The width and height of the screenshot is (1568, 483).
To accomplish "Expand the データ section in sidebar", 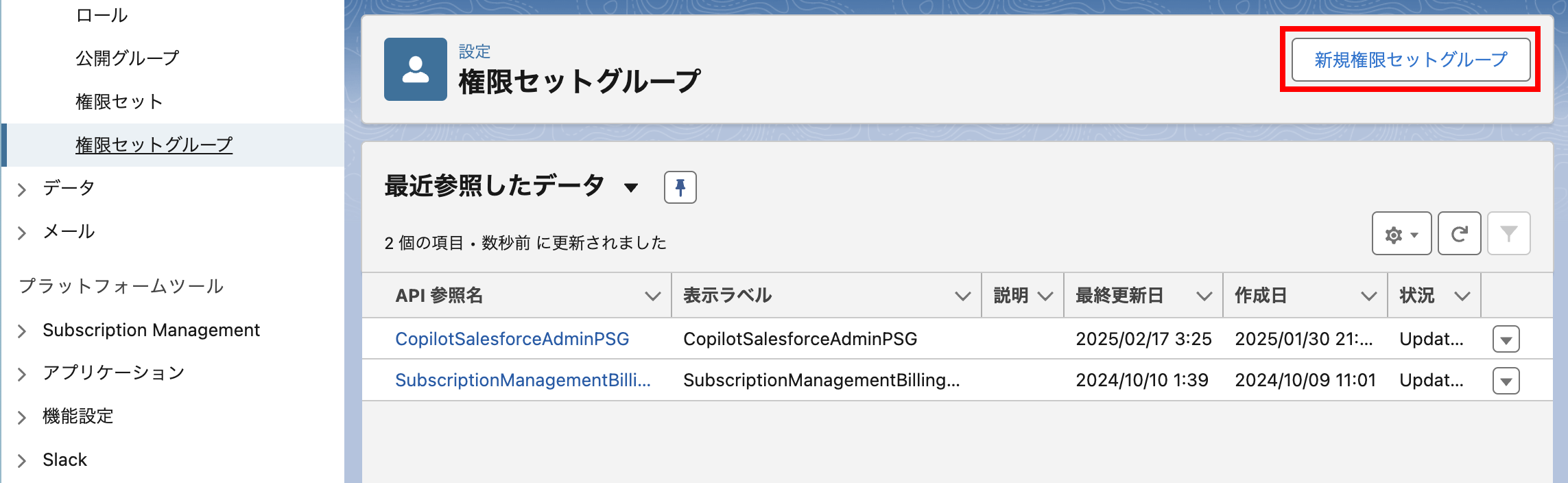I will point(22,189).
